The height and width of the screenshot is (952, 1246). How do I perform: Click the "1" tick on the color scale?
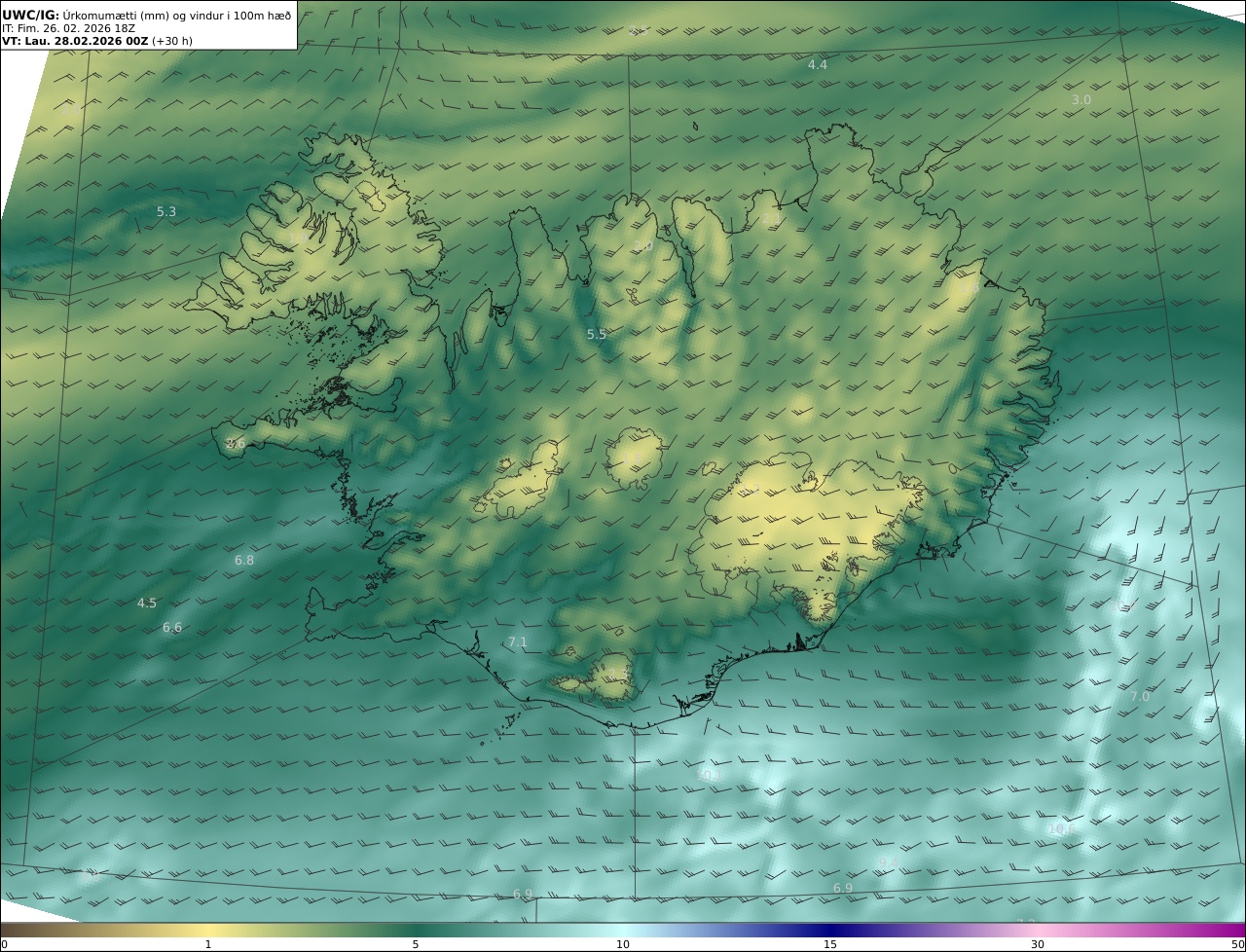[207, 944]
